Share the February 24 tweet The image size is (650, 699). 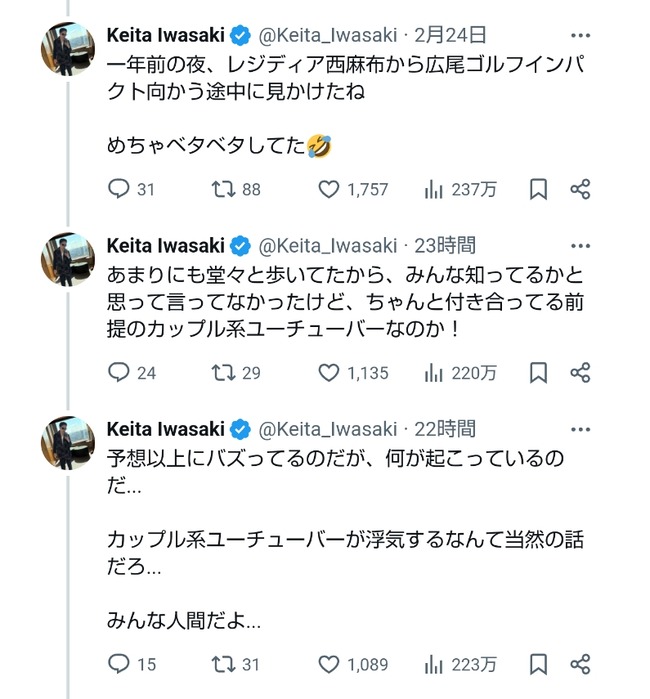click(580, 189)
